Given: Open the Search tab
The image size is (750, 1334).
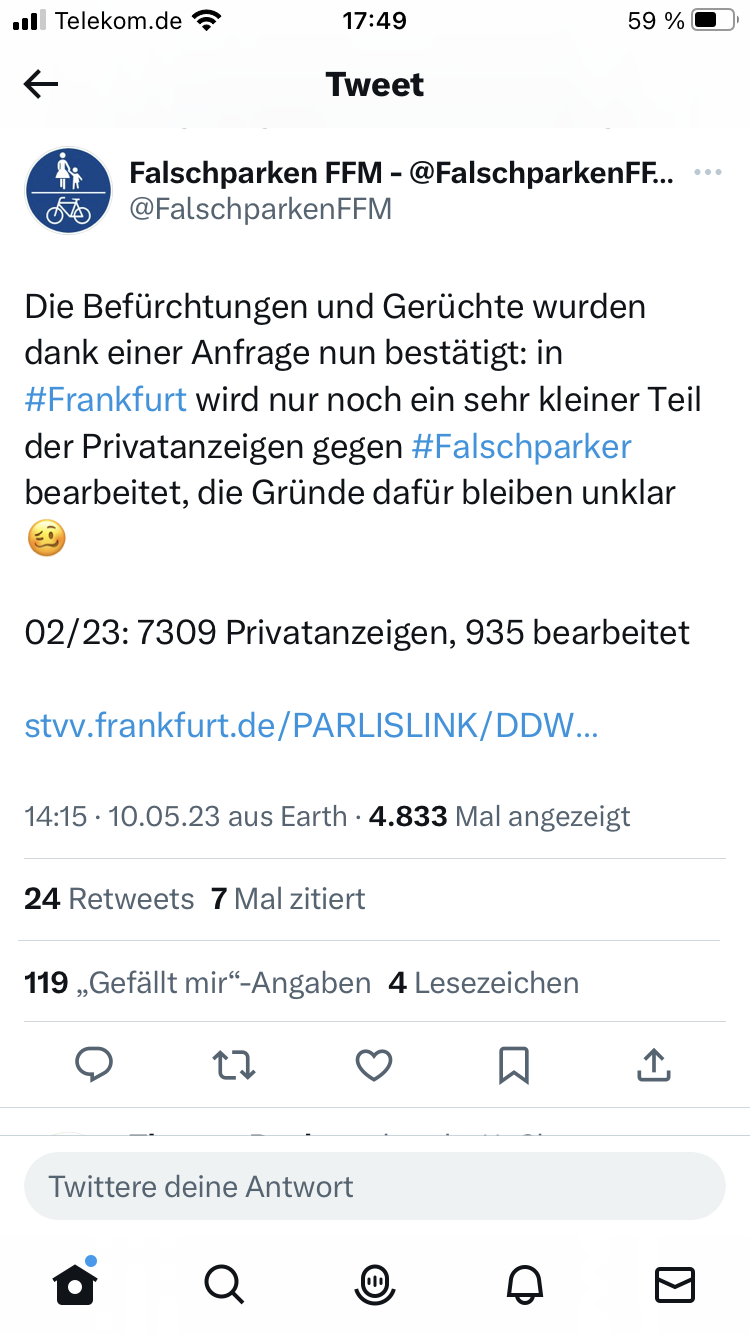Looking at the screenshot, I should coord(223,1283).
